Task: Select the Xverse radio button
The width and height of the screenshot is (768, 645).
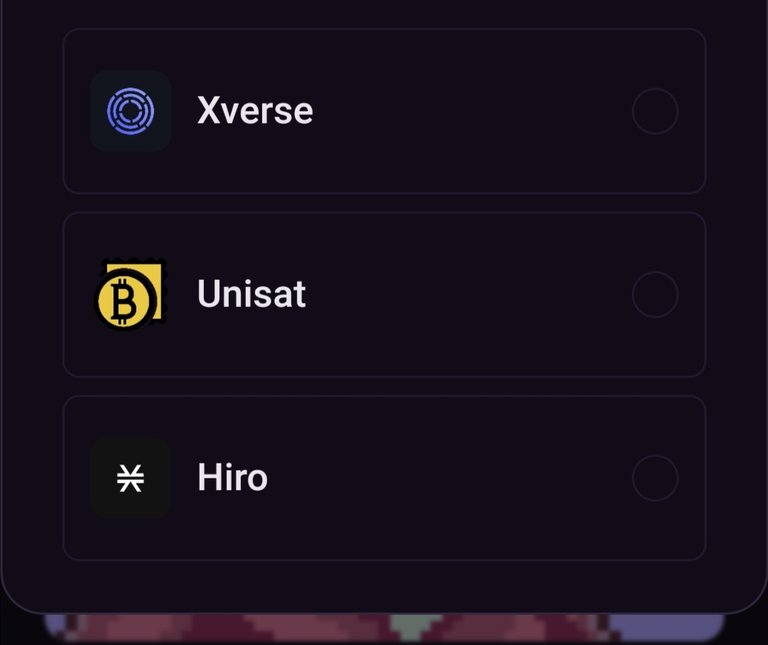Action: tap(655, 111)
